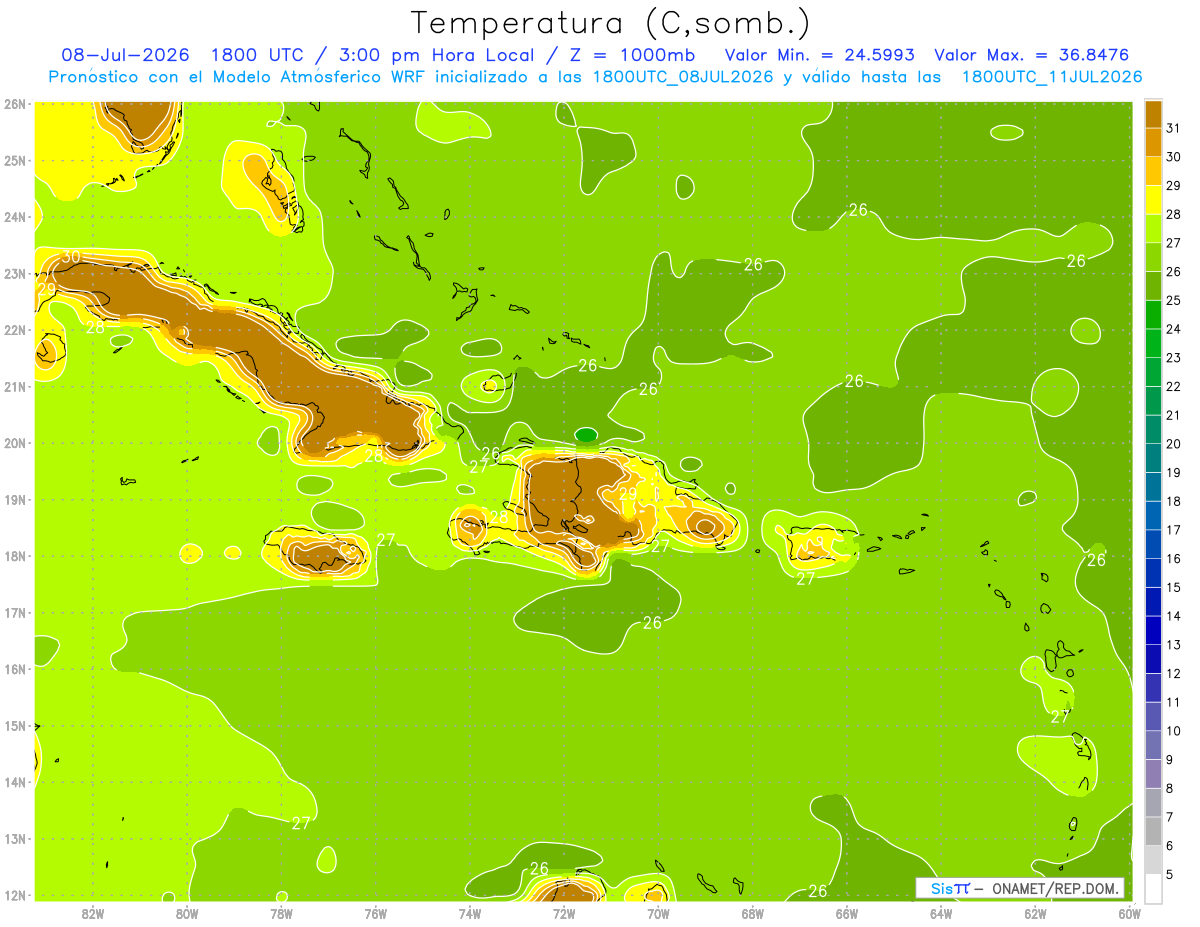The height and width of the screenshot is (927, 1200).
Task: Click the "27" contour label south of Puerto Rico
Action: pos(806,578)
